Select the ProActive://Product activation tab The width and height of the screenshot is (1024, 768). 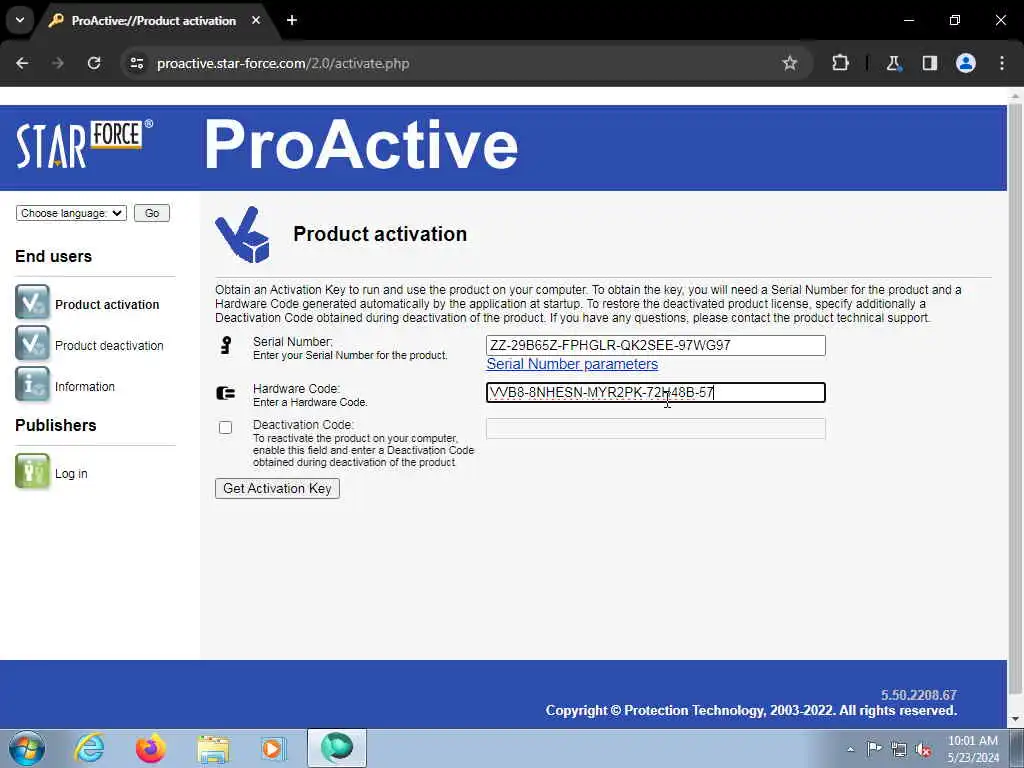click(154, 21)
